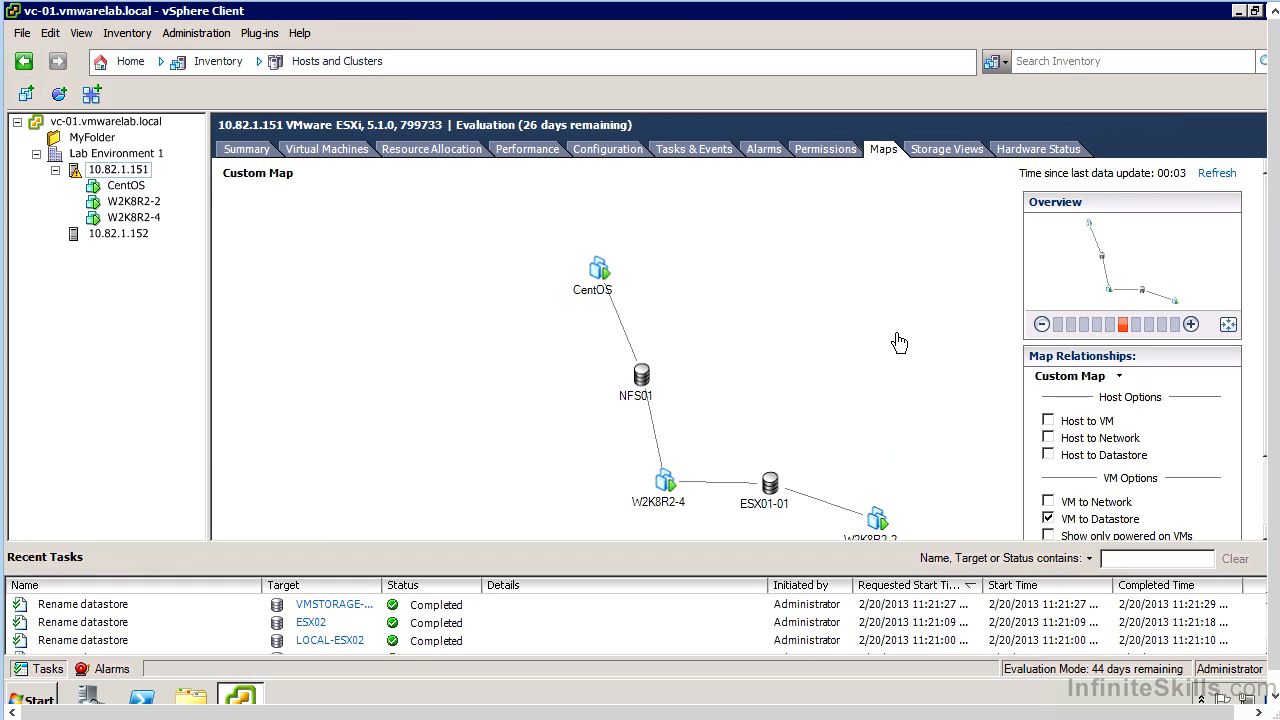1280x720 pixels.
Task: Open the Name, Target or Status filter dropdown
Action: tap(1089, 559)
